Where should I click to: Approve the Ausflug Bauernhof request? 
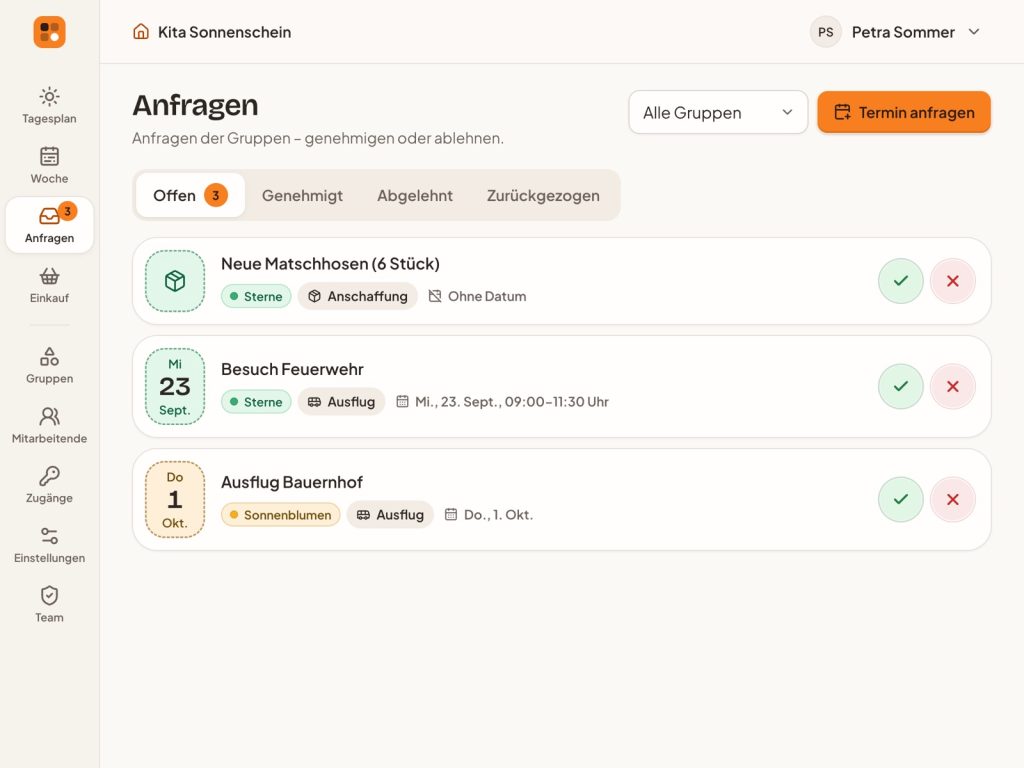(901, 499)
